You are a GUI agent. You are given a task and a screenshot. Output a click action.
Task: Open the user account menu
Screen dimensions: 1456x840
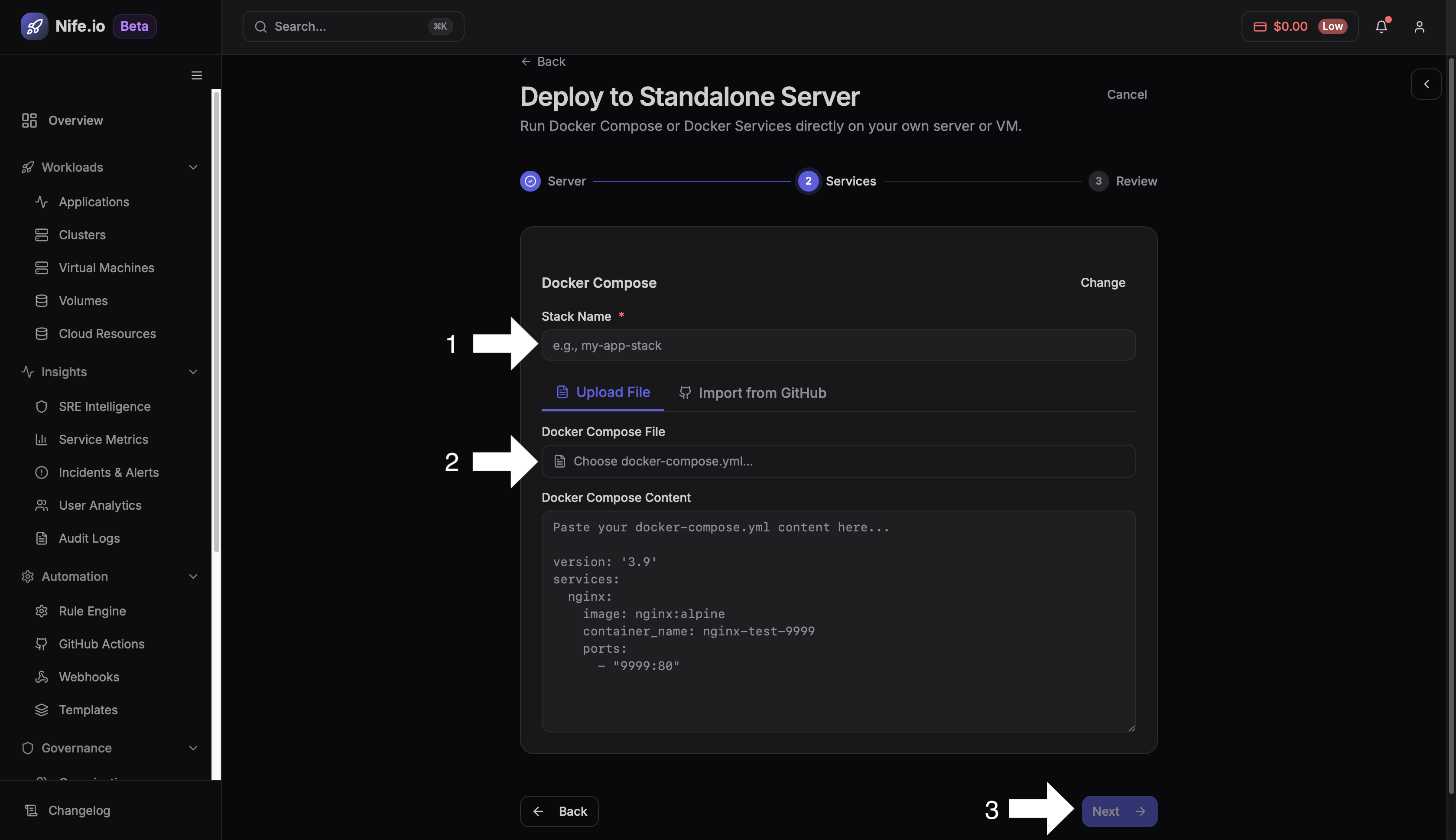coord(1419,26)
